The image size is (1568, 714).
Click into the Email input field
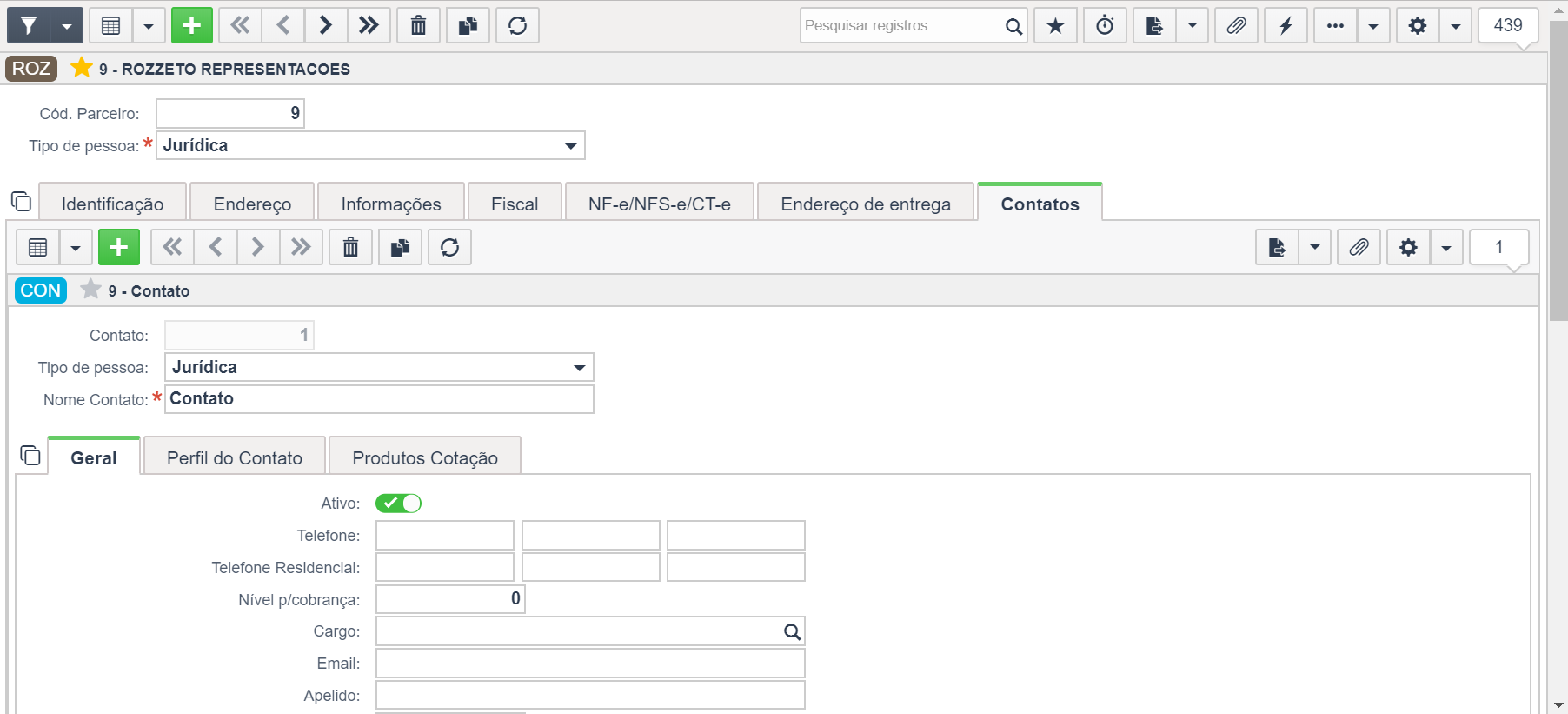point(590,663)
